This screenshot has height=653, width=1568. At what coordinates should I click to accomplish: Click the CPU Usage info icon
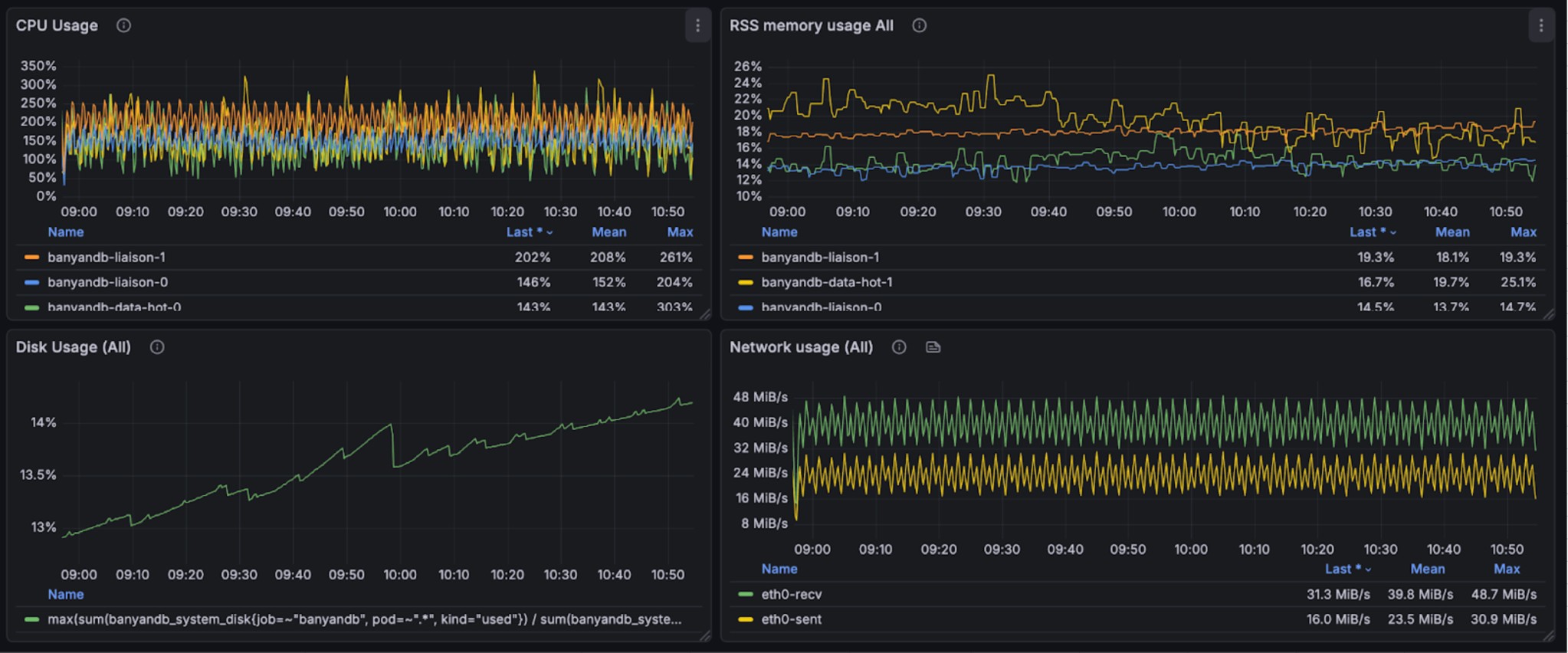(123, 25)
